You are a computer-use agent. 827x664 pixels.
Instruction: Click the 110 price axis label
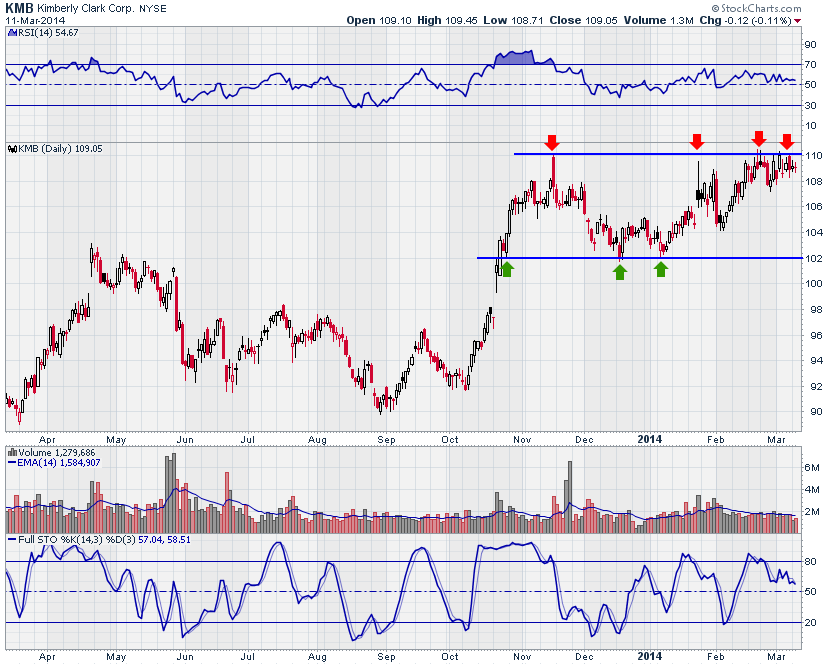814,156
